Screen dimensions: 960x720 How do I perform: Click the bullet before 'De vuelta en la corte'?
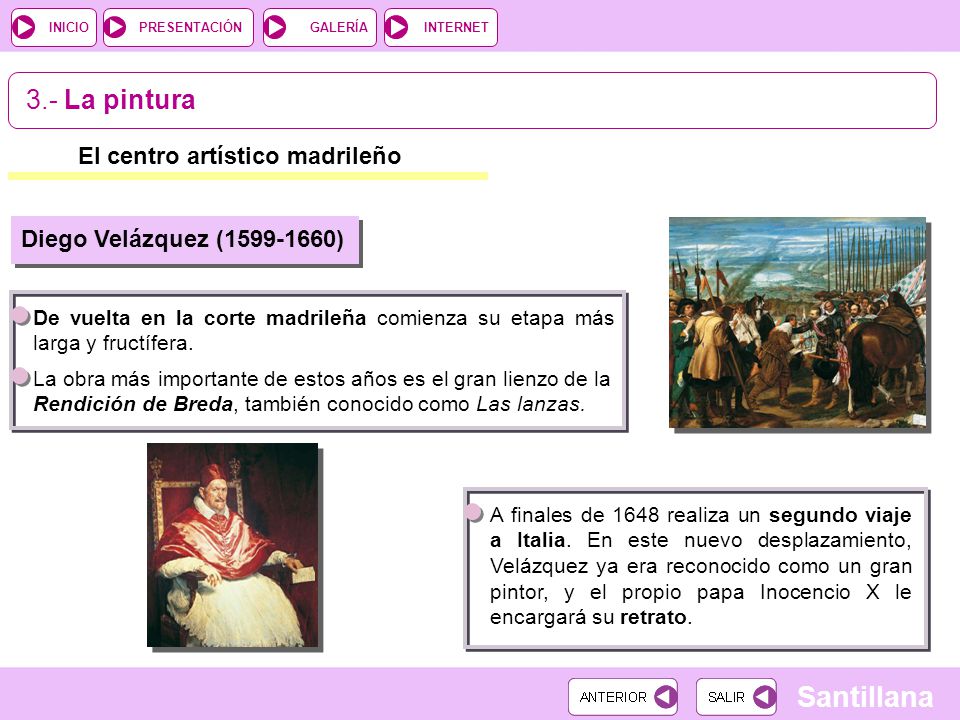tap(21, 316)
